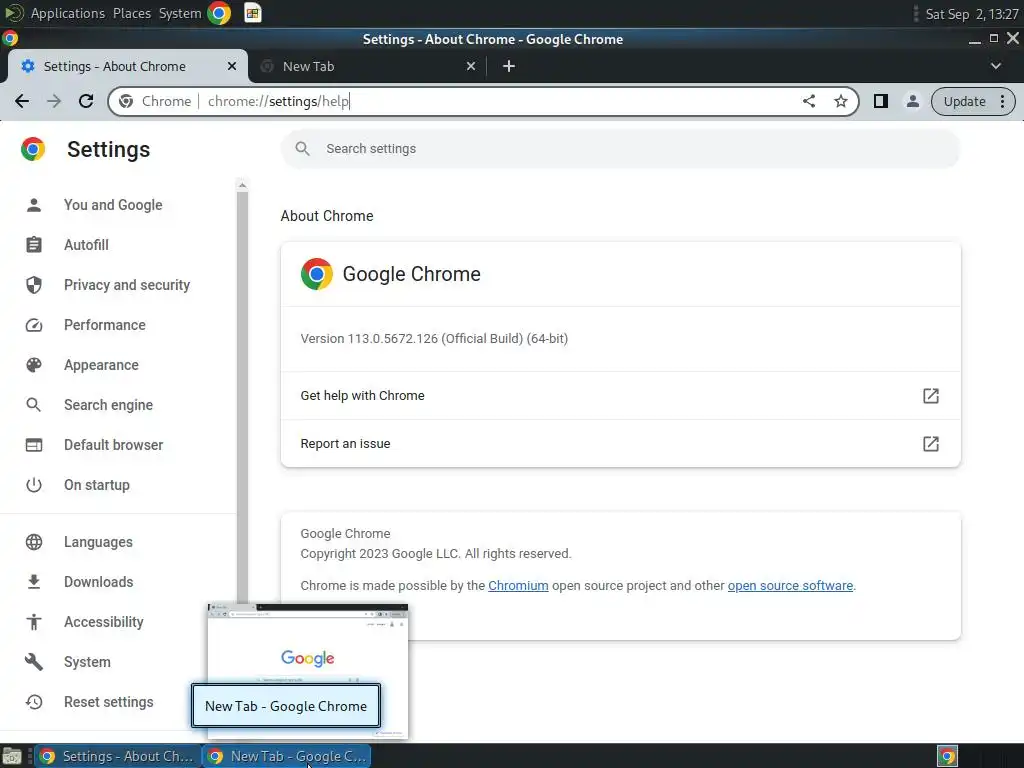Click the power icon beside On startup
The image size is (1024, 768).
coord(34,485)
